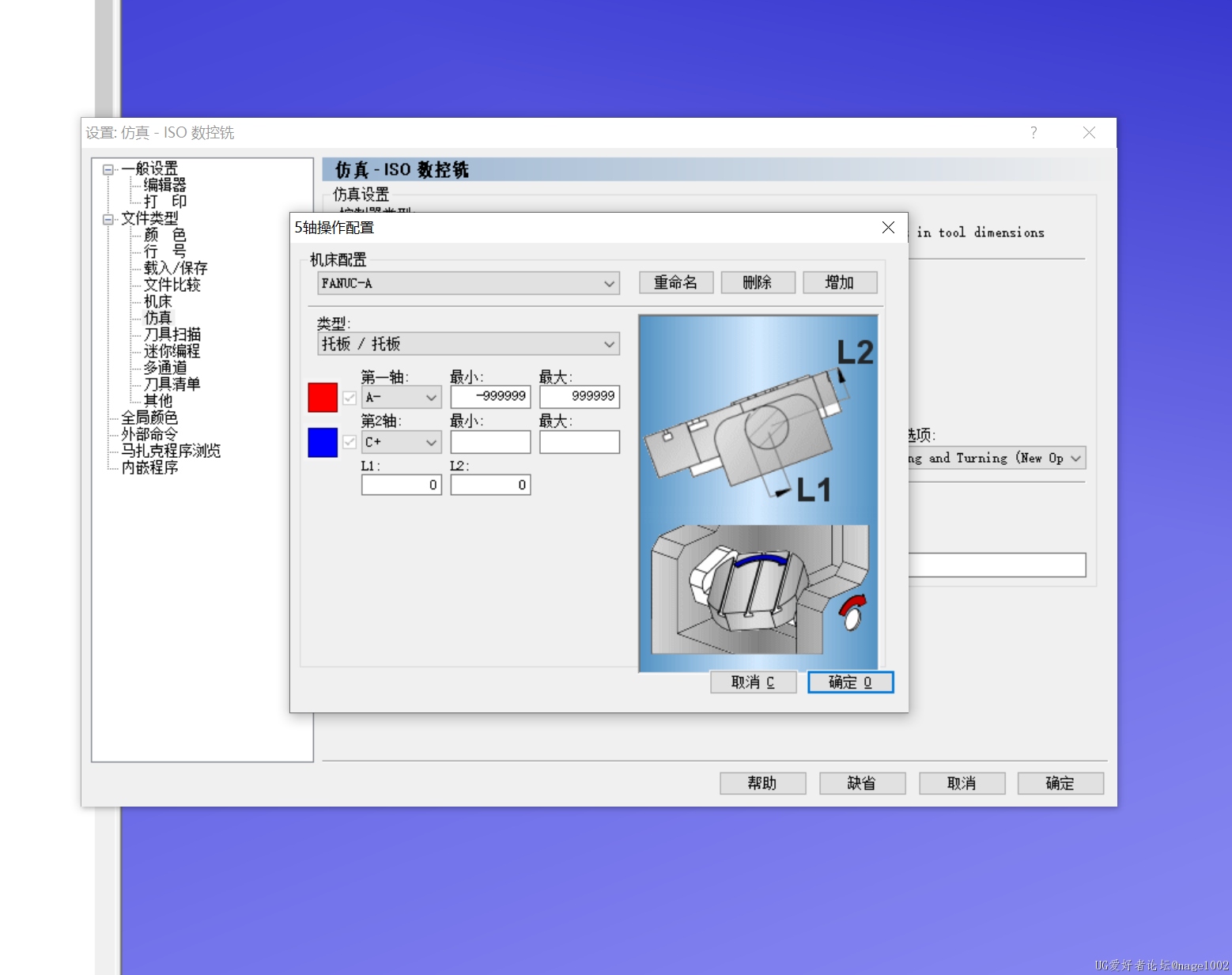Click 确定 in the settings window
1232x975 pixels.
(1060, 783)
